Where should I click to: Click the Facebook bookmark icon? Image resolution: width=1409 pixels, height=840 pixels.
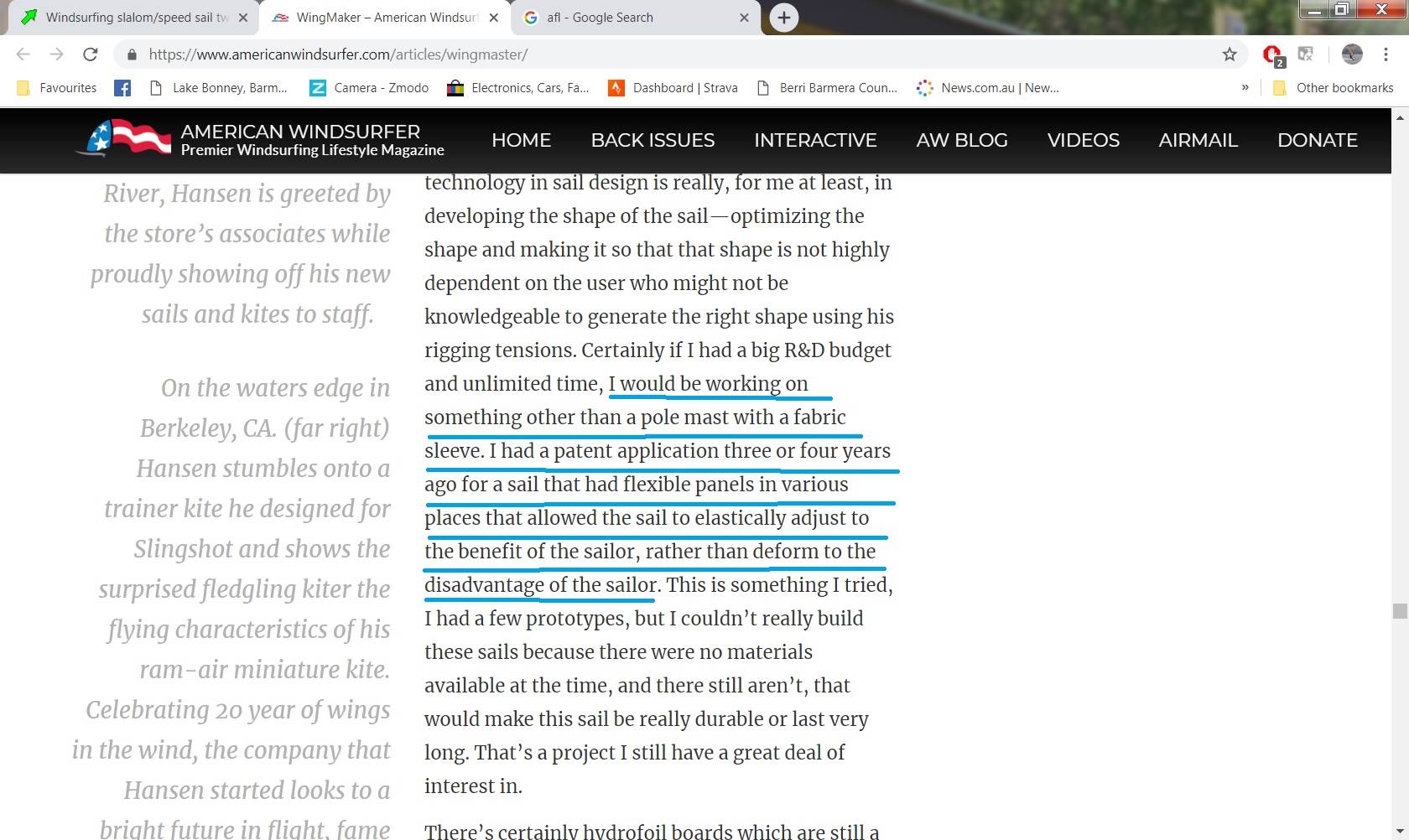click(x=122, y=88)
